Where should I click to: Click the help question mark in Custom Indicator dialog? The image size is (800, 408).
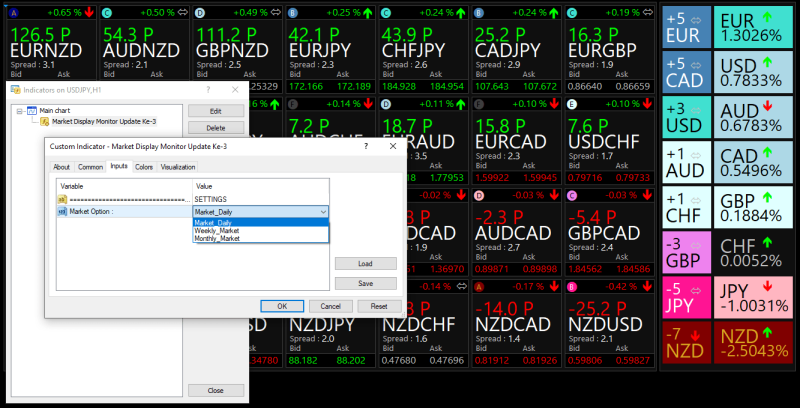click(366, 146)
